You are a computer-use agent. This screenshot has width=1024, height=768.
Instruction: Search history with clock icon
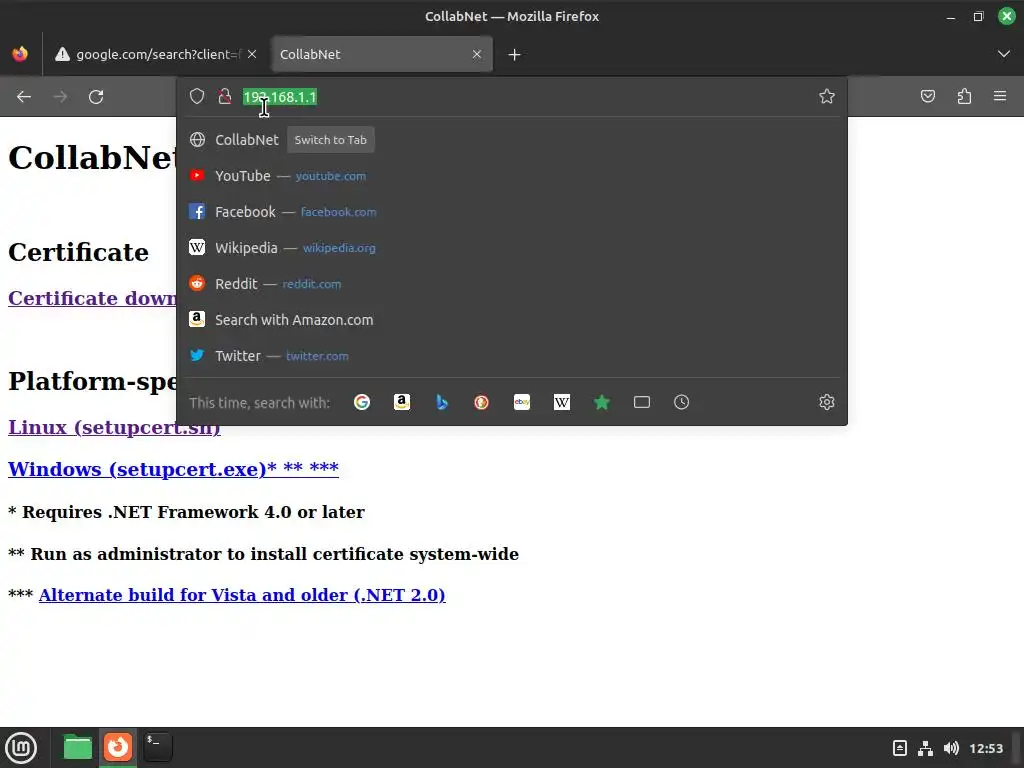[681, 402]
